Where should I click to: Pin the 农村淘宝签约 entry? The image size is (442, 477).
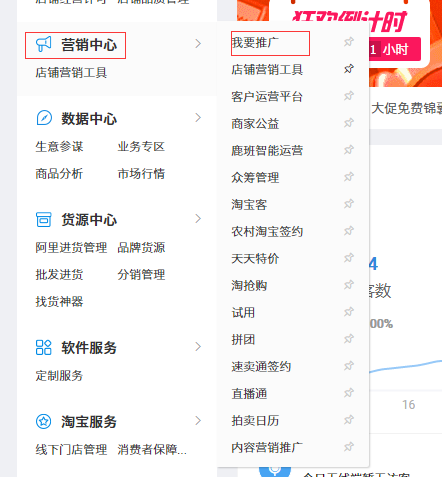pyautogui.click(x=349, y=231)
